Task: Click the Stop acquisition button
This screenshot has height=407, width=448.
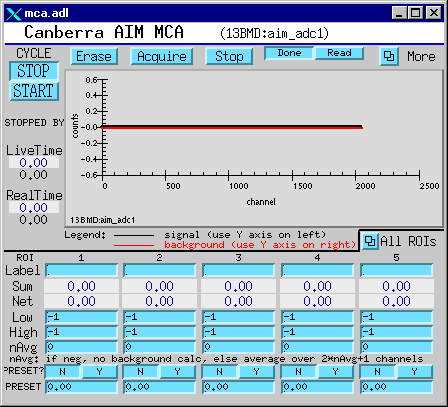Action: point(229,56)
